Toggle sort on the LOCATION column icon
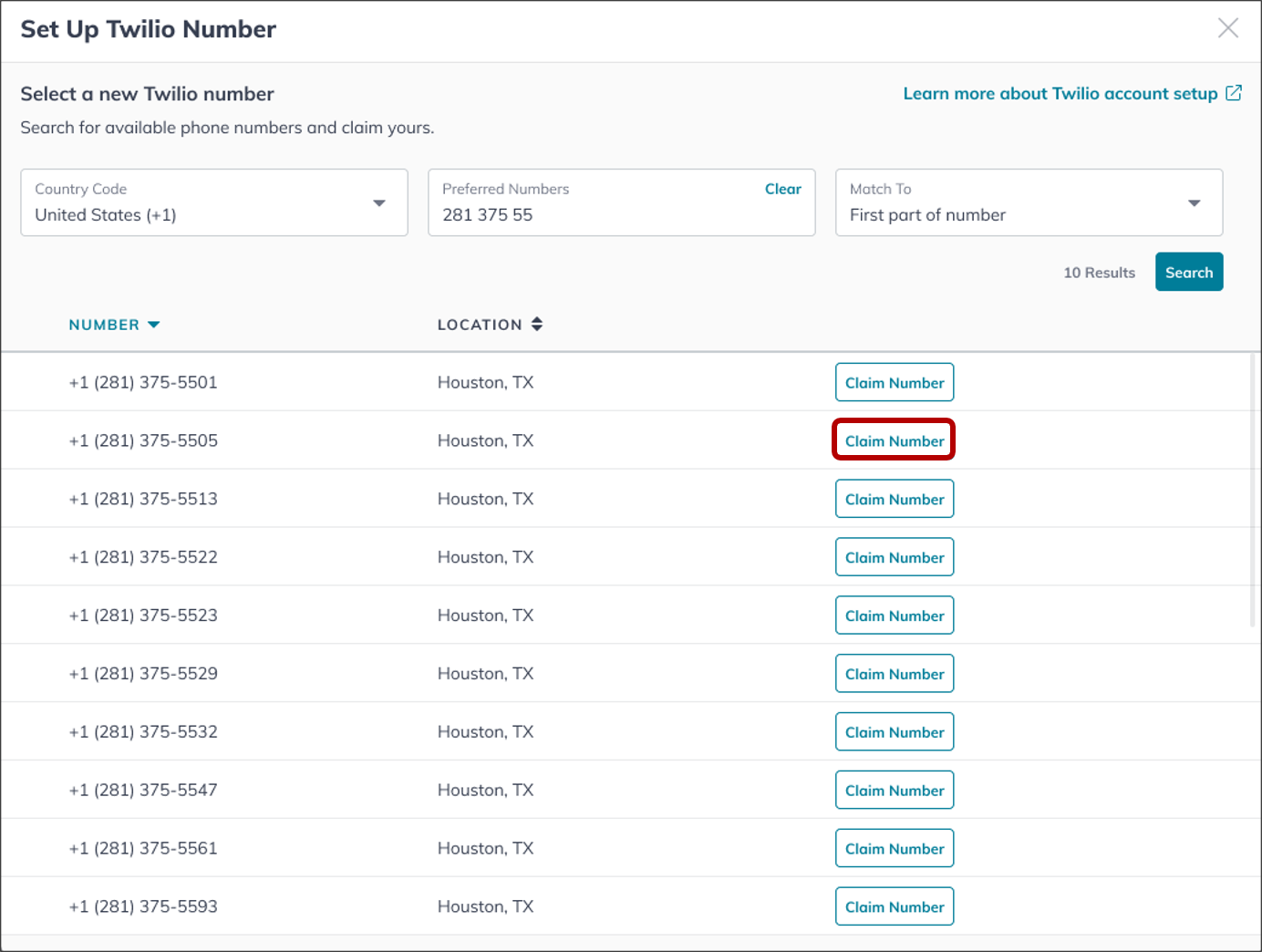The image size is (1262, 952). 537,325
